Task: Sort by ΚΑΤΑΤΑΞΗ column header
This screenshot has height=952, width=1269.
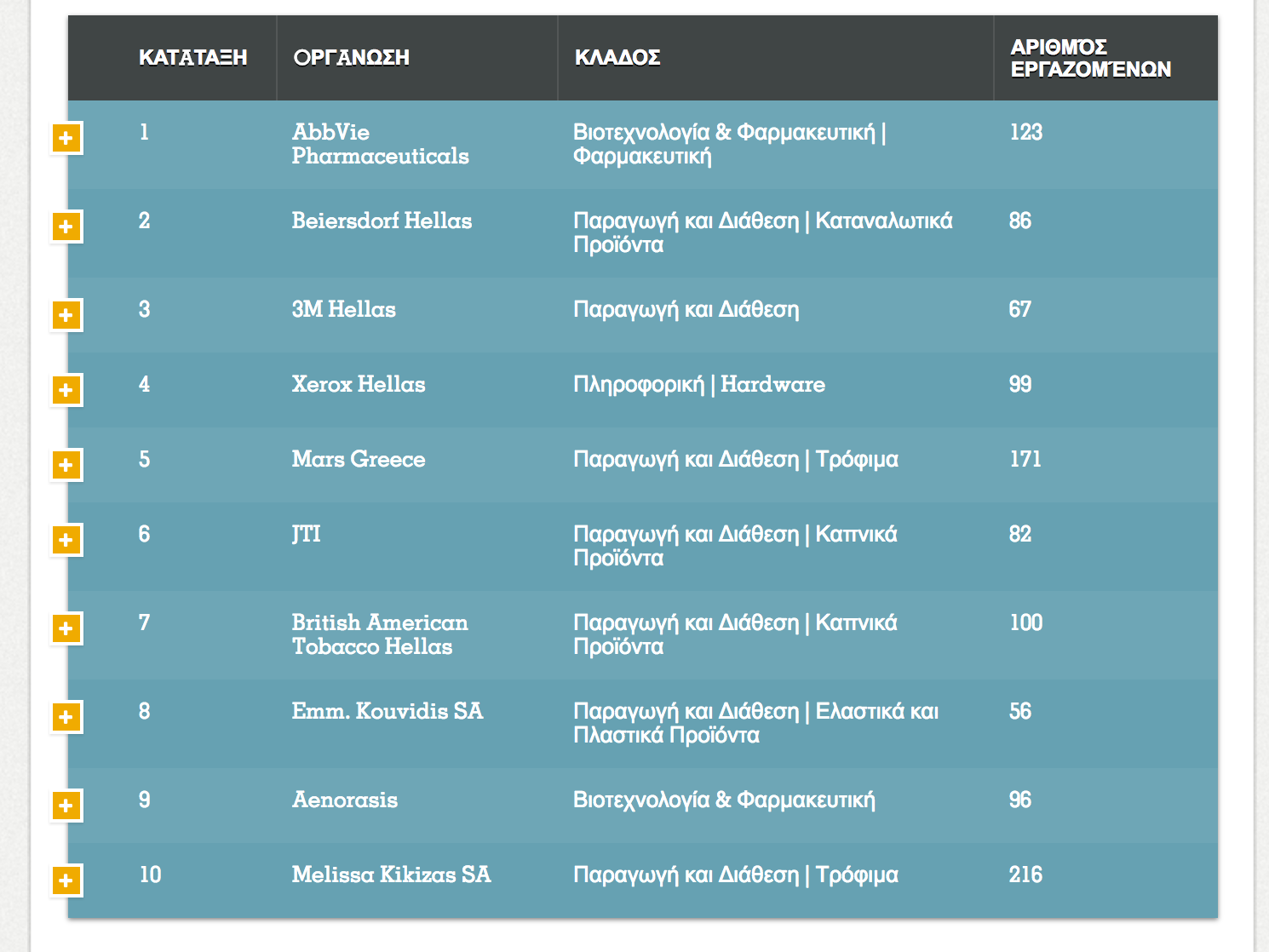Action: pyautogui.click(x=192, y=58)
